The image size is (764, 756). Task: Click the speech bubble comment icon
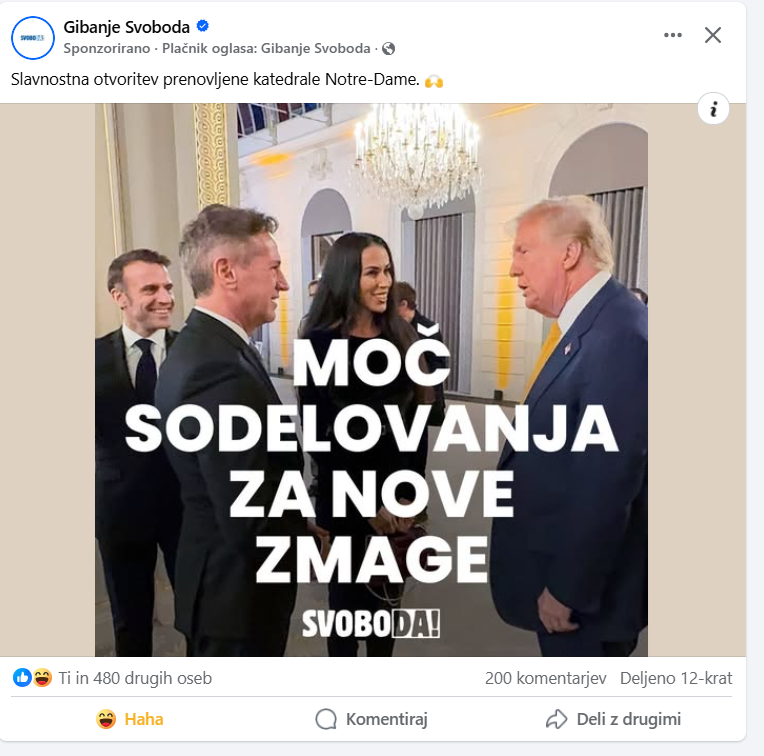pyautogui.click(x=326, y=719)
